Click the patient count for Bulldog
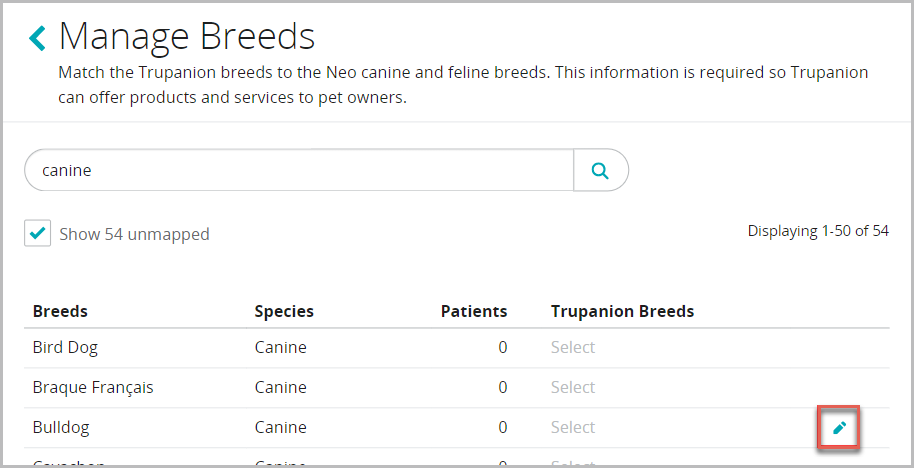Image resolution: width=914 pixels, height=468 pixels. (x=502, y=428)
